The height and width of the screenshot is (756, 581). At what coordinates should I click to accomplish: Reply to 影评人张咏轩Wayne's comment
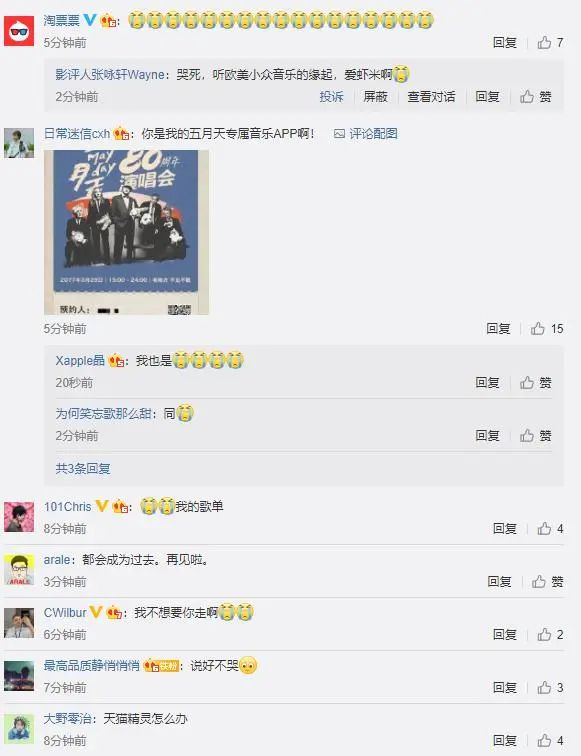coord(487,96)
